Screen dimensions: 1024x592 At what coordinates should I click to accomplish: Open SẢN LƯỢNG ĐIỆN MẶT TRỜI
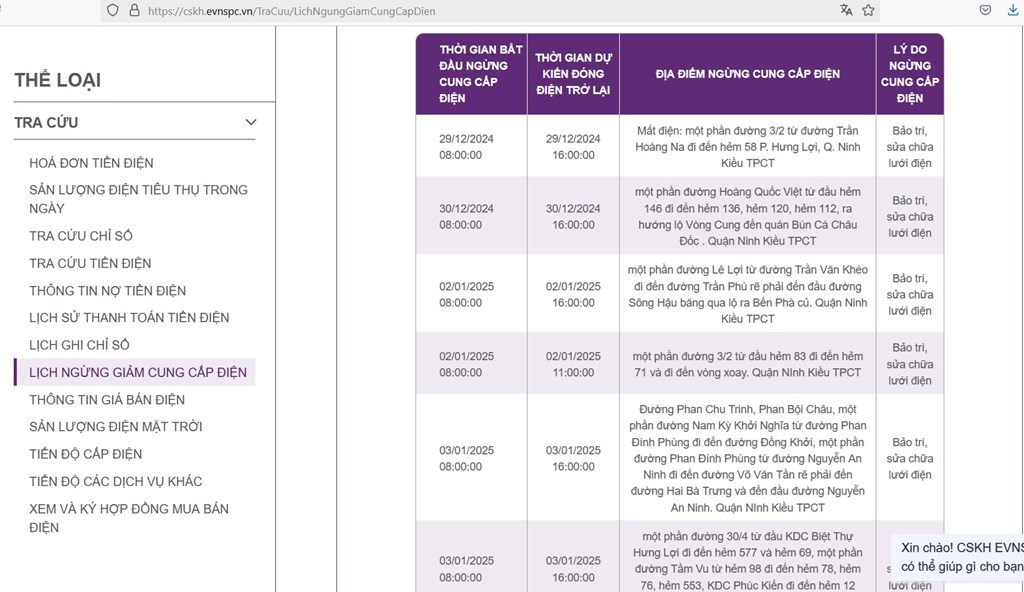coord(116,427)
